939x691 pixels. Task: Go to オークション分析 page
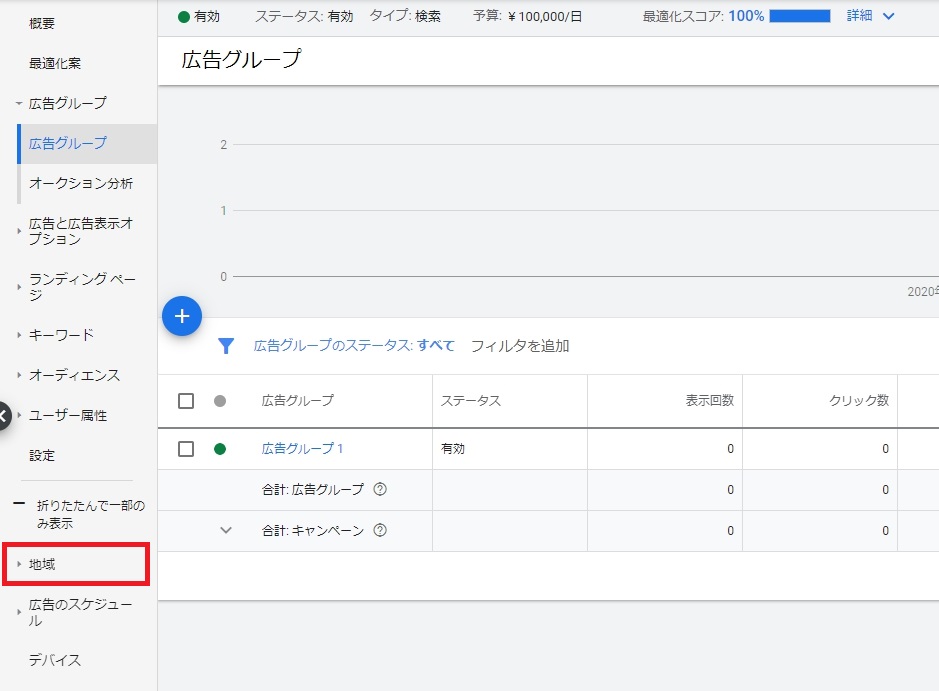coord(81,183)
